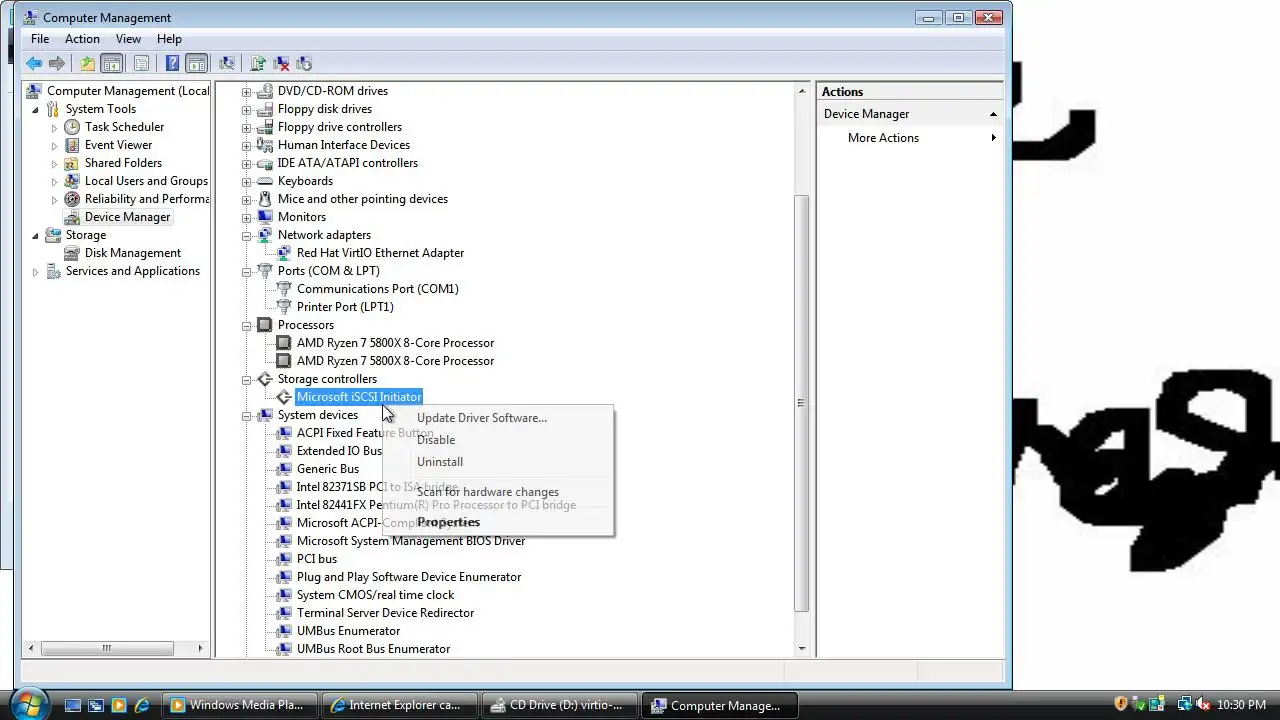Select Device Manager in left tree

[127, 217]
